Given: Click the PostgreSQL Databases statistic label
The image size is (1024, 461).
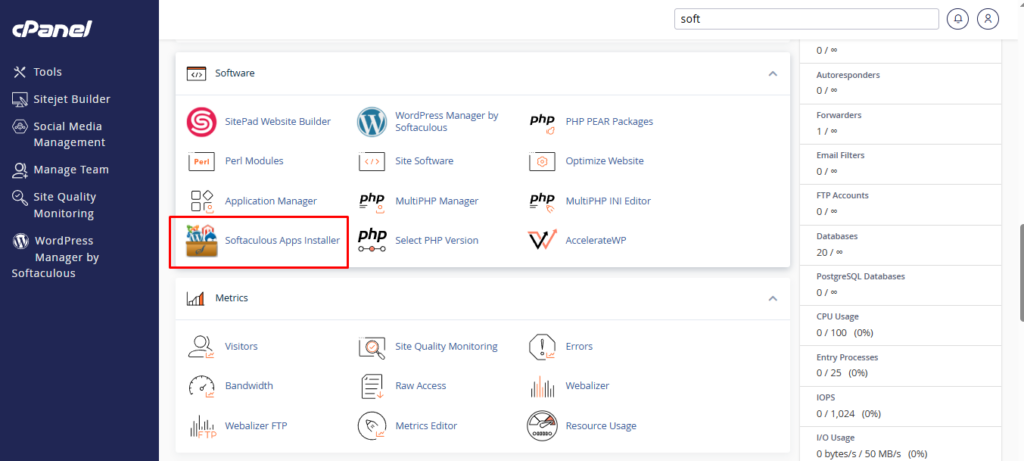Looking at the screenshot, I should click(x=861, y=276).
